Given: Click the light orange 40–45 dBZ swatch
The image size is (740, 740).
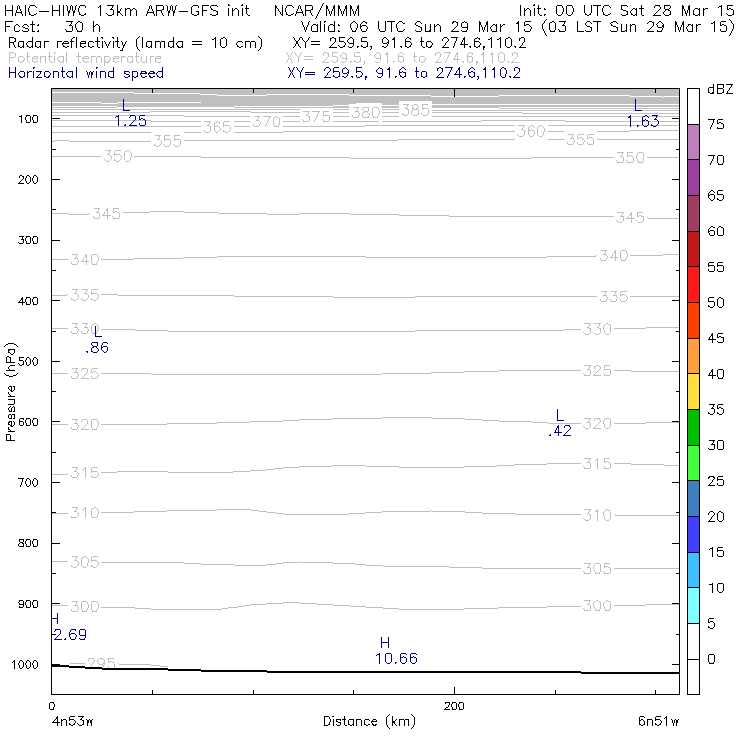Looking at the screenshot, I should (693, 356).
